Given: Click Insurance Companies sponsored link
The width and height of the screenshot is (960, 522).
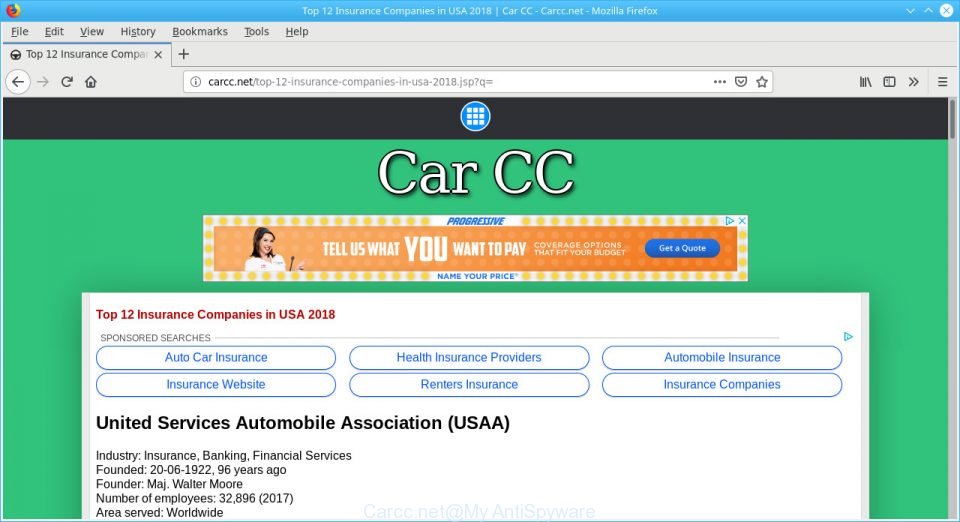Looking at the screenshot, I should (722, 384).
